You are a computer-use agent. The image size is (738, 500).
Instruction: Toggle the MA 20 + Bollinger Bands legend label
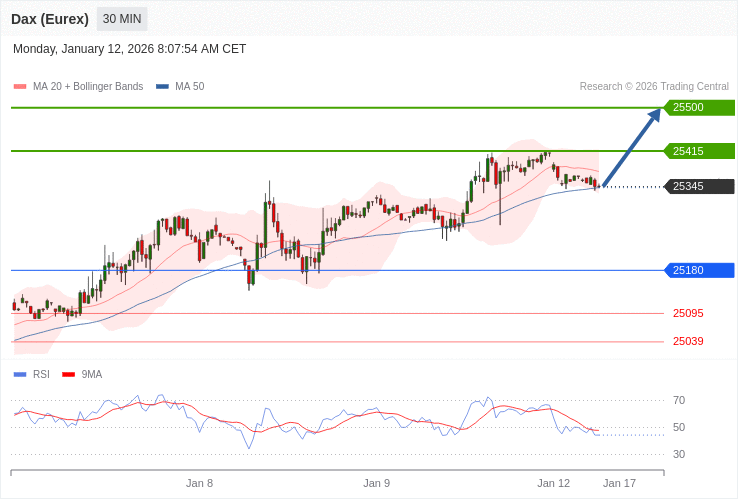click(88, 87)
